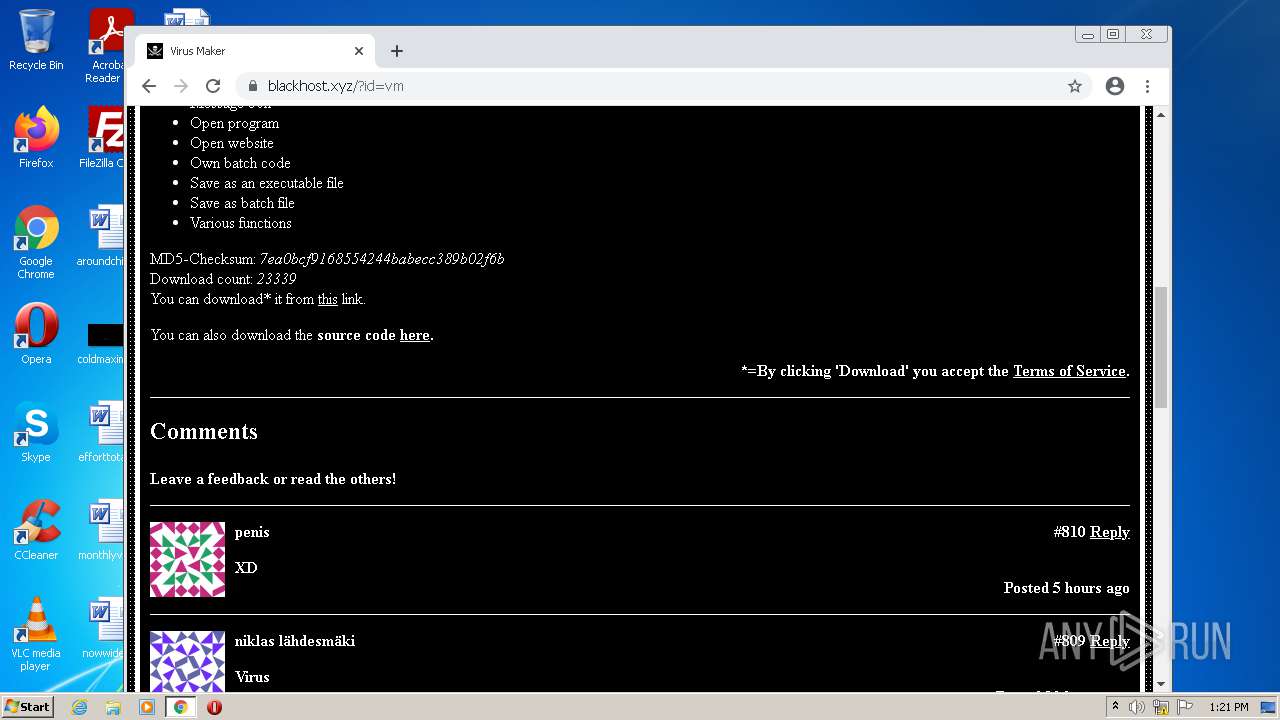The image size is (1280, 720).
Task: Open the Opera desktop shortcut
Action: point(36,334)
